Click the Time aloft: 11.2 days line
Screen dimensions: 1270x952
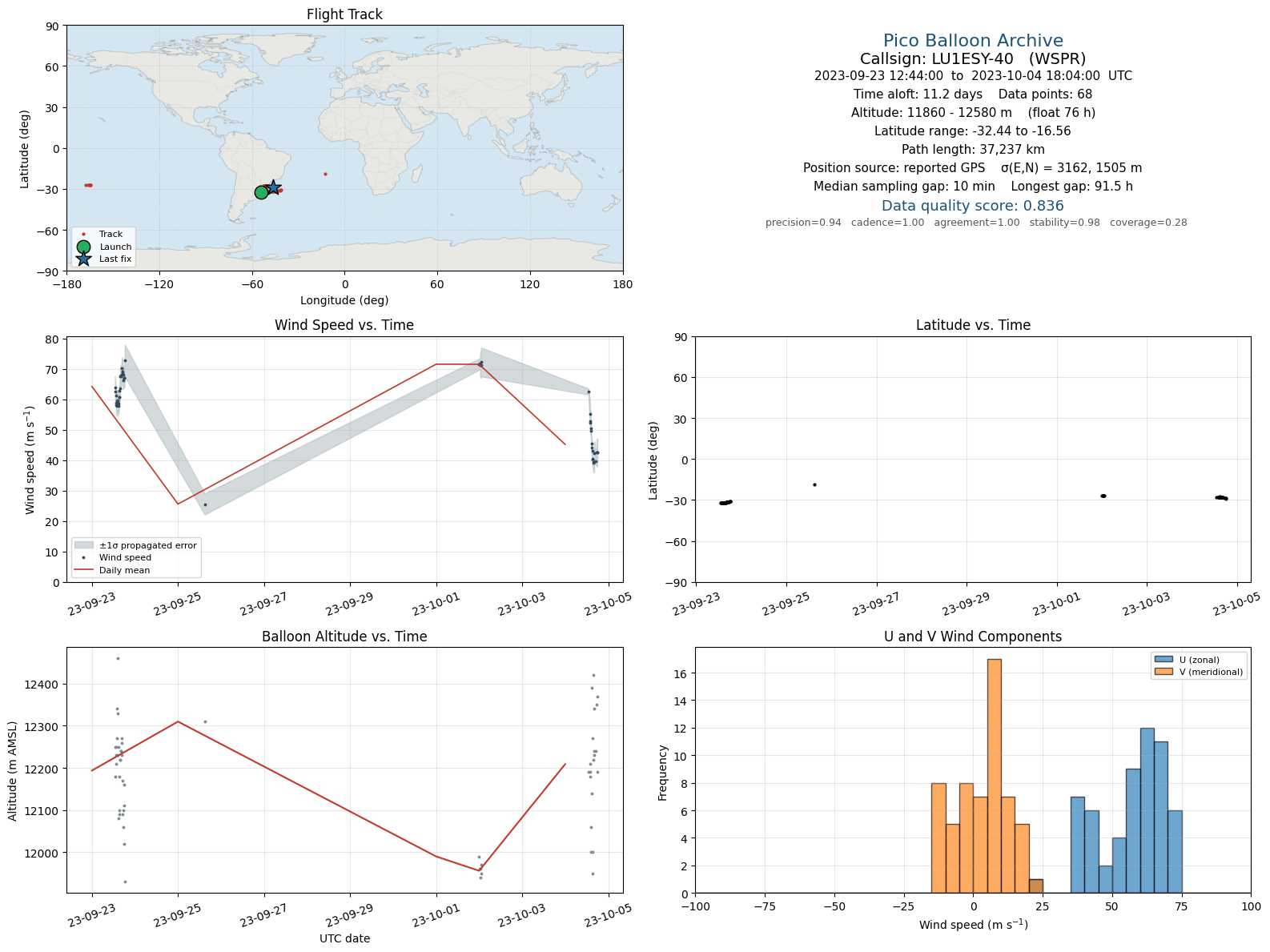(x=973, y=94)
